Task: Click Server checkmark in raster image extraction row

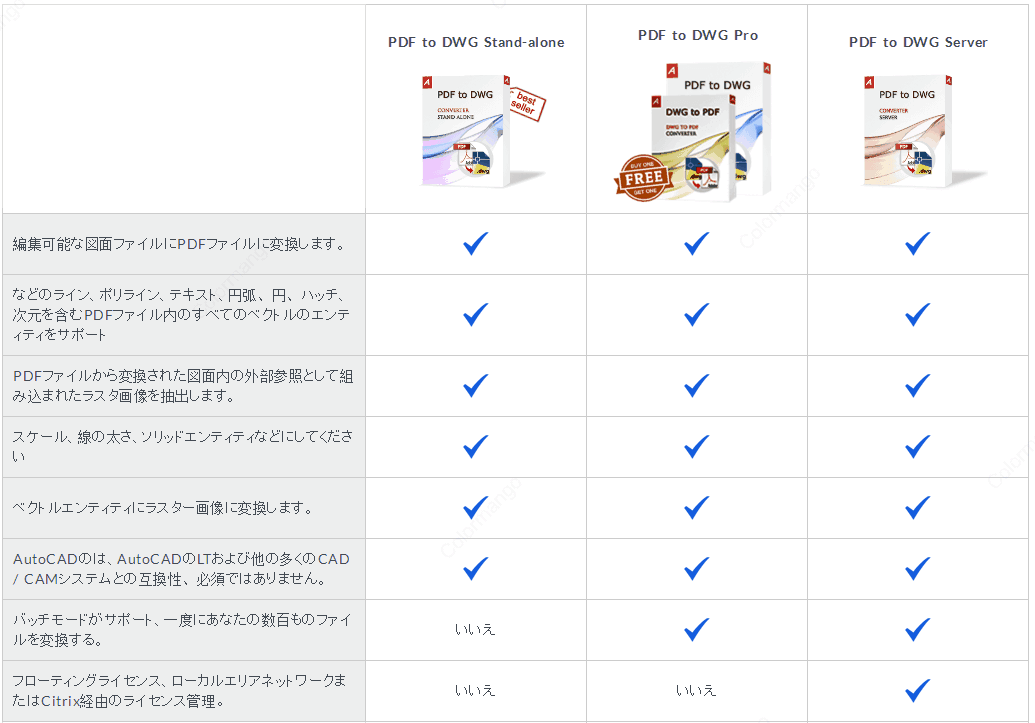Action: (x=918, y=386)
